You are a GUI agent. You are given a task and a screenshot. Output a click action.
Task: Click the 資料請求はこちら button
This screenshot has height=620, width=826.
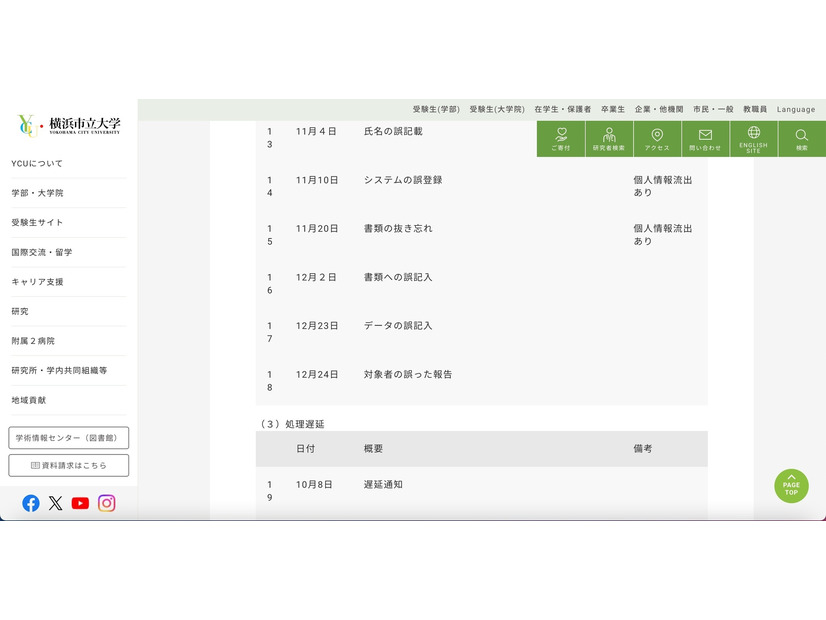coord(68,465)
